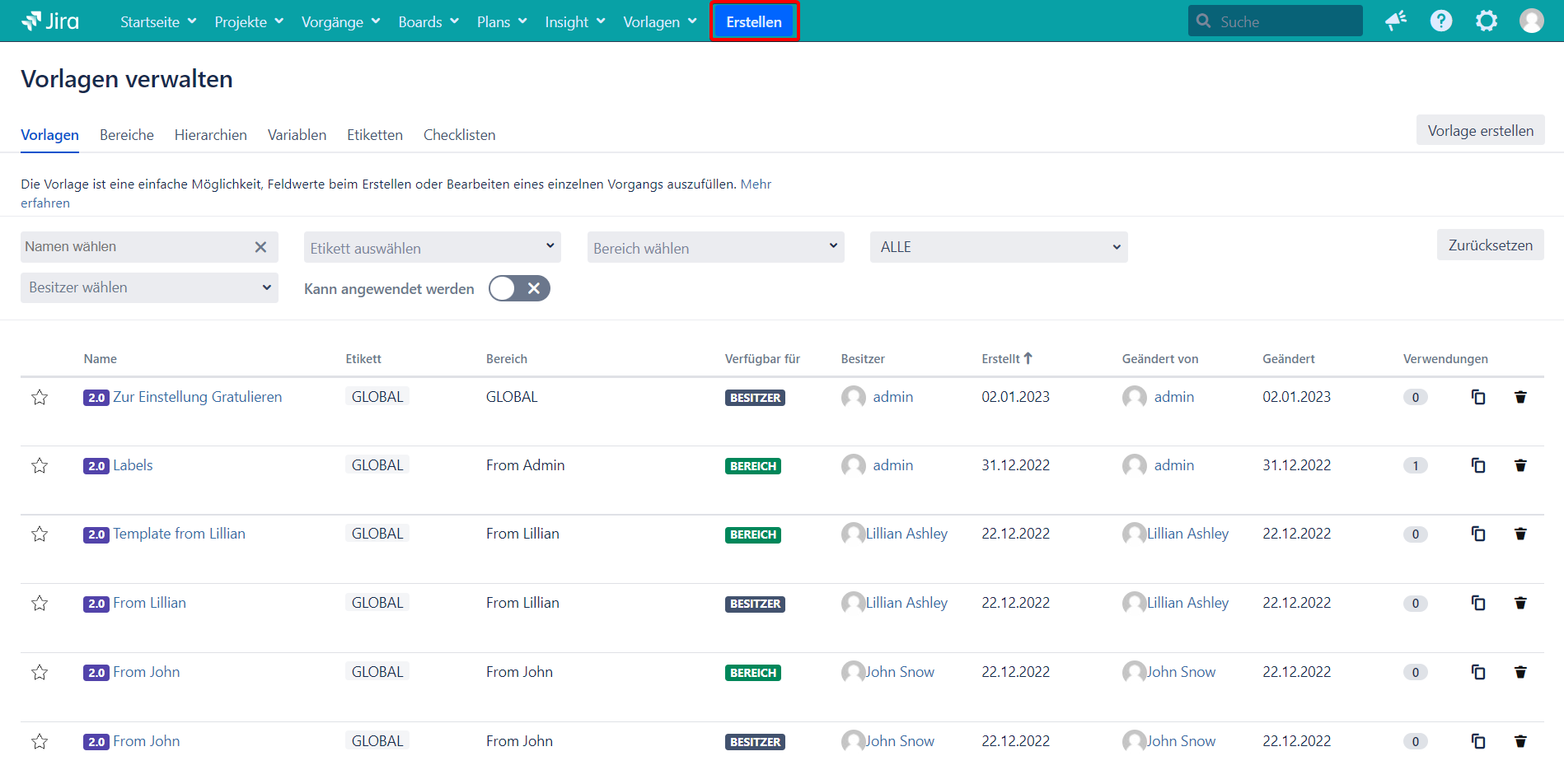The image size is (1564, 784).
Task: Open the settings gear icon
Action: (1486, 21)
